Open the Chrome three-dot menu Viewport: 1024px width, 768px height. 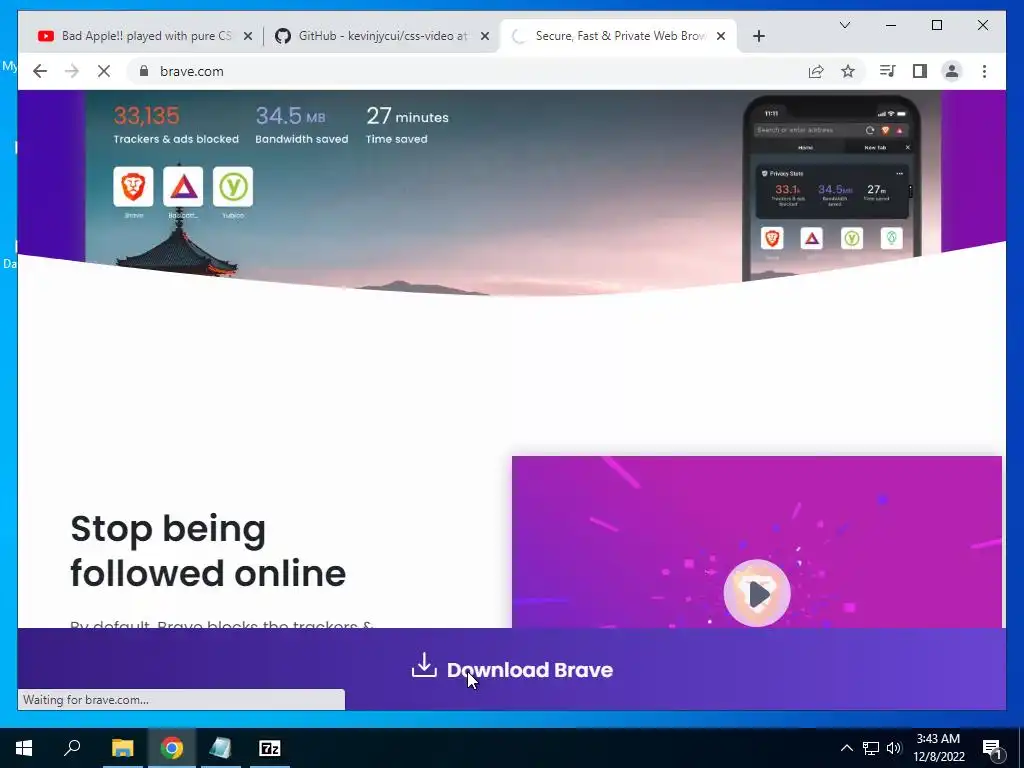click(984, 71)
